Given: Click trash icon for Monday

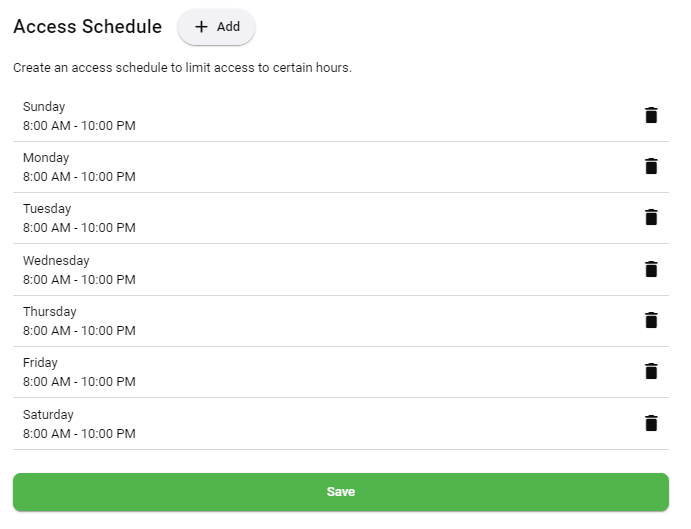Looking at the screenshot, I should pyautogui.click(x=651, y=166).
